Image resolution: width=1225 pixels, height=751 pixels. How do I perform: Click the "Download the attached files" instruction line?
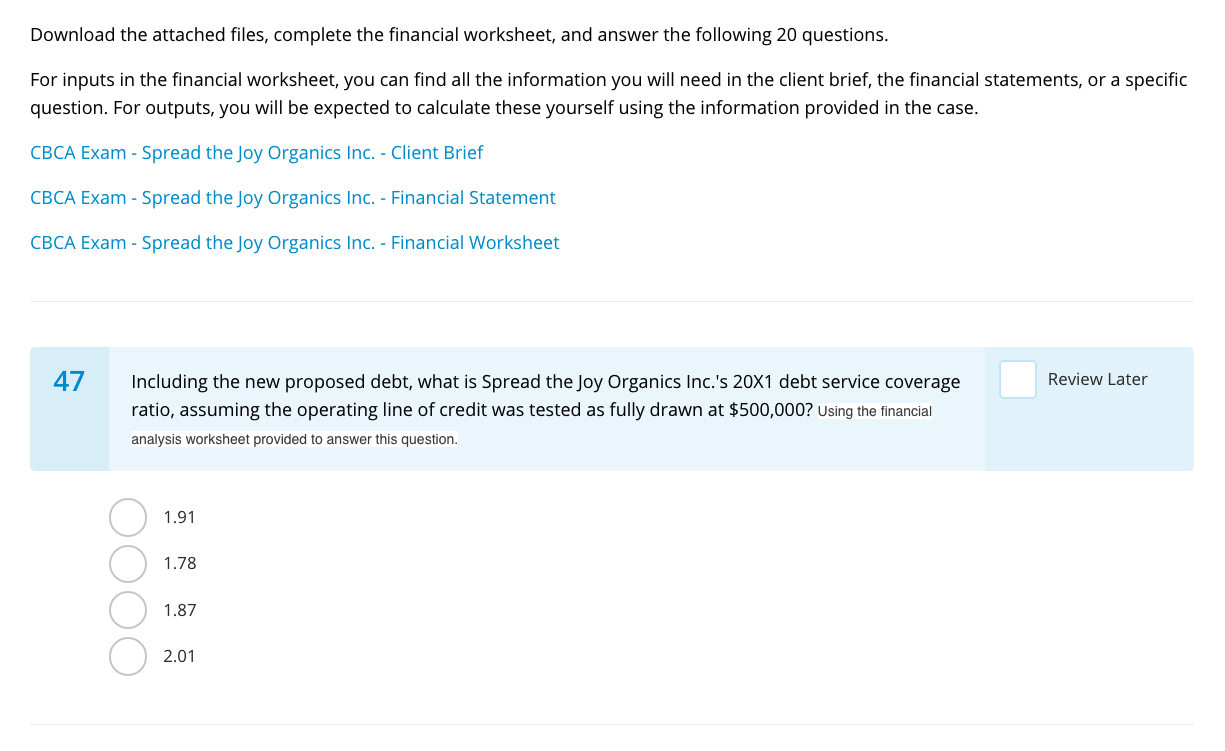click(x=458, y=35)
